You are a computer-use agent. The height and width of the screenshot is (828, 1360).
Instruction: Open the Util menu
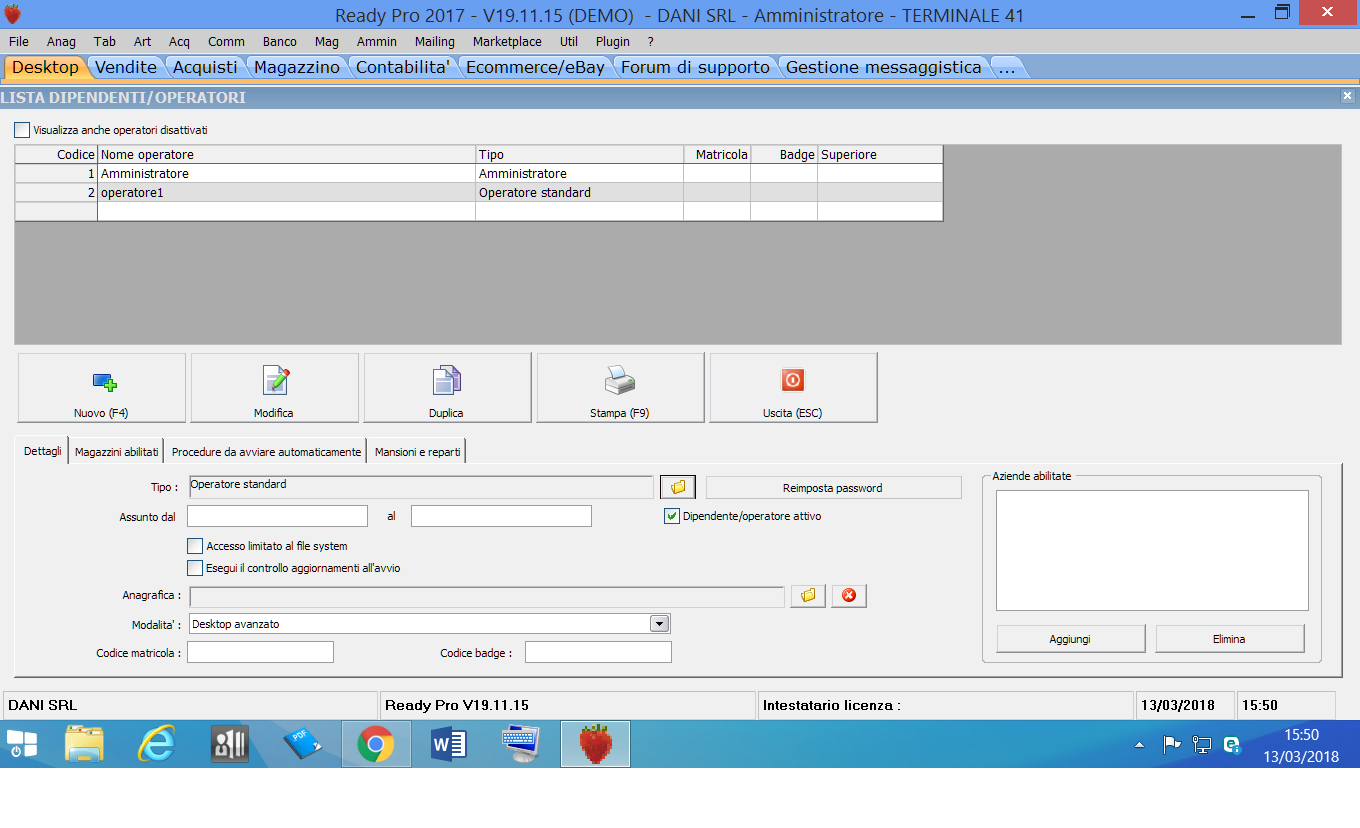(x=569, y=42)
